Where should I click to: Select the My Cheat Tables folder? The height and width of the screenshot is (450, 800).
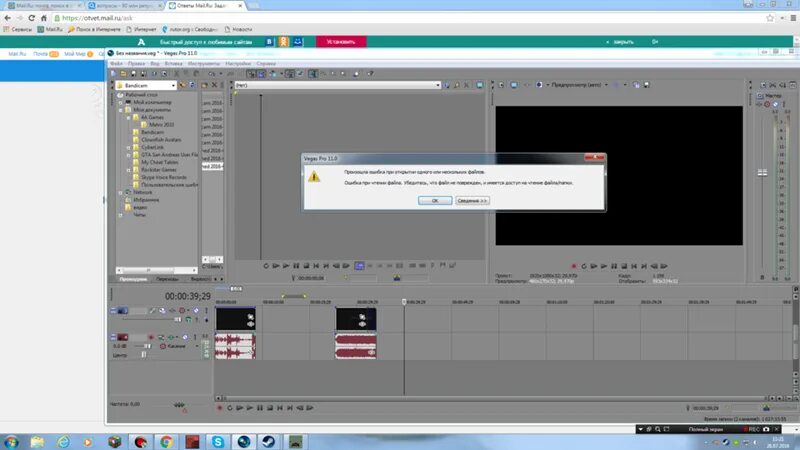[160, 162]
